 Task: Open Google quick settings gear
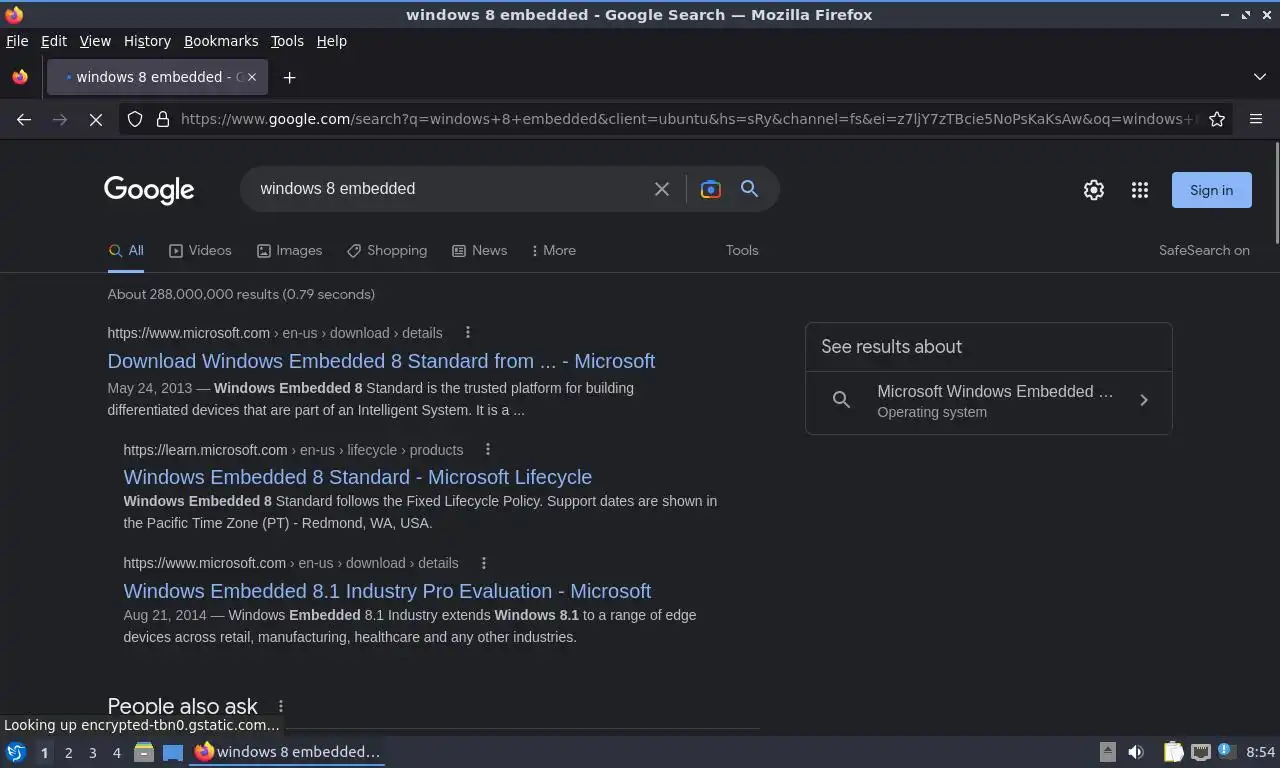pos(1094,190)
